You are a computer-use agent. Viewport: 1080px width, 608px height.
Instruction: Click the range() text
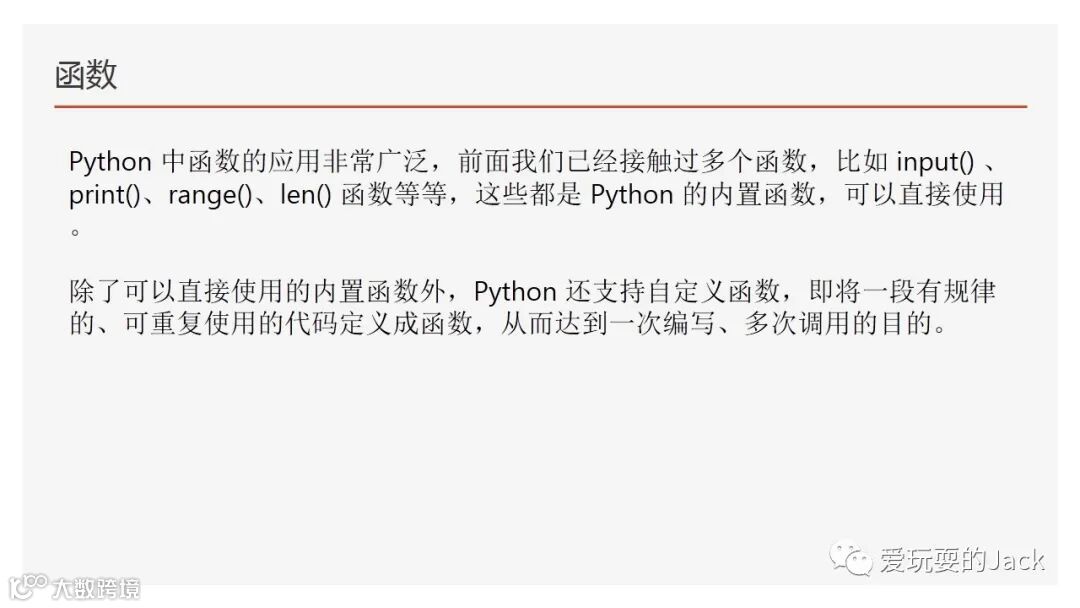[x=210, y=195]
